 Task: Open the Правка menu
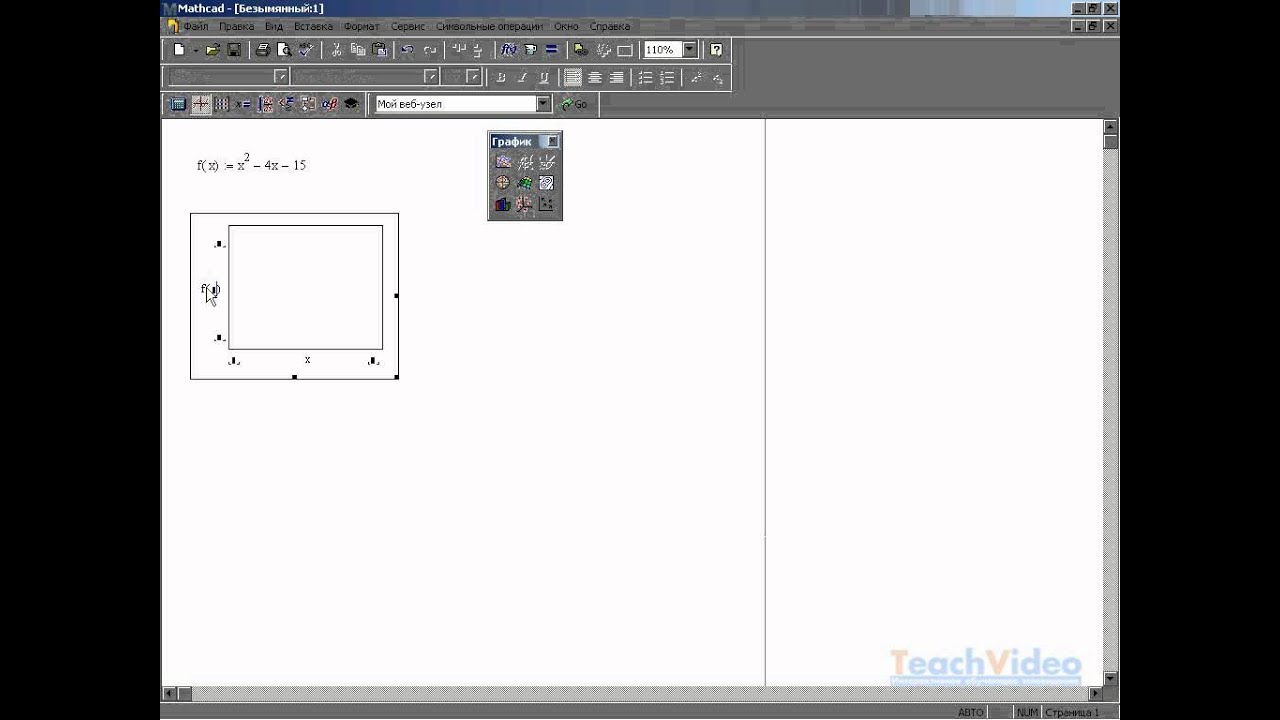click(236, 26)
